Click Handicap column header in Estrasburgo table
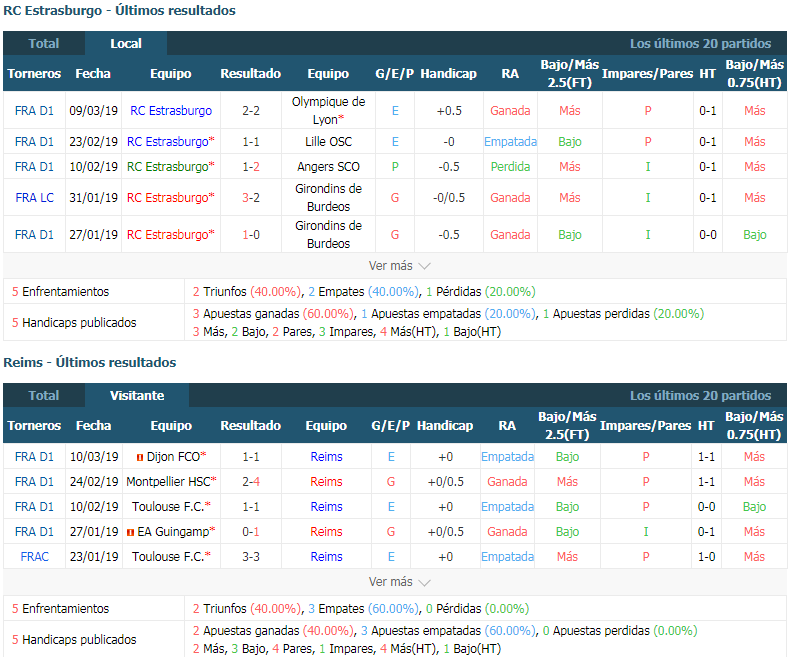Image resolution: width=789 pixels, height=657 pixels. click(x=448, y=73)
